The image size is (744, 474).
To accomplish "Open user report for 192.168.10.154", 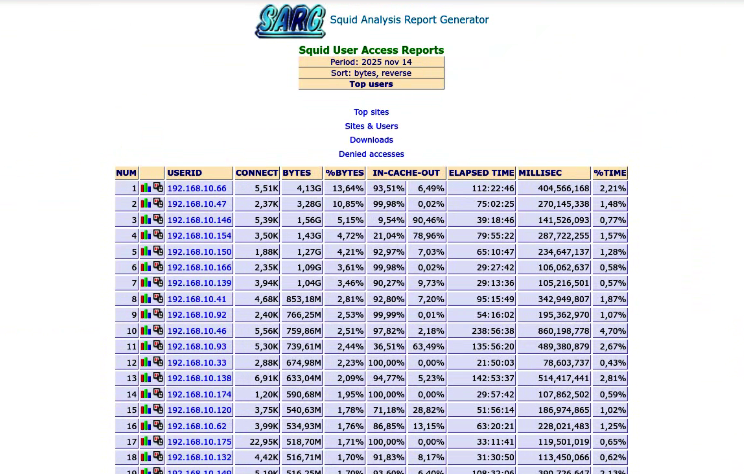I will pyautogui.click(x=199, y=236).
